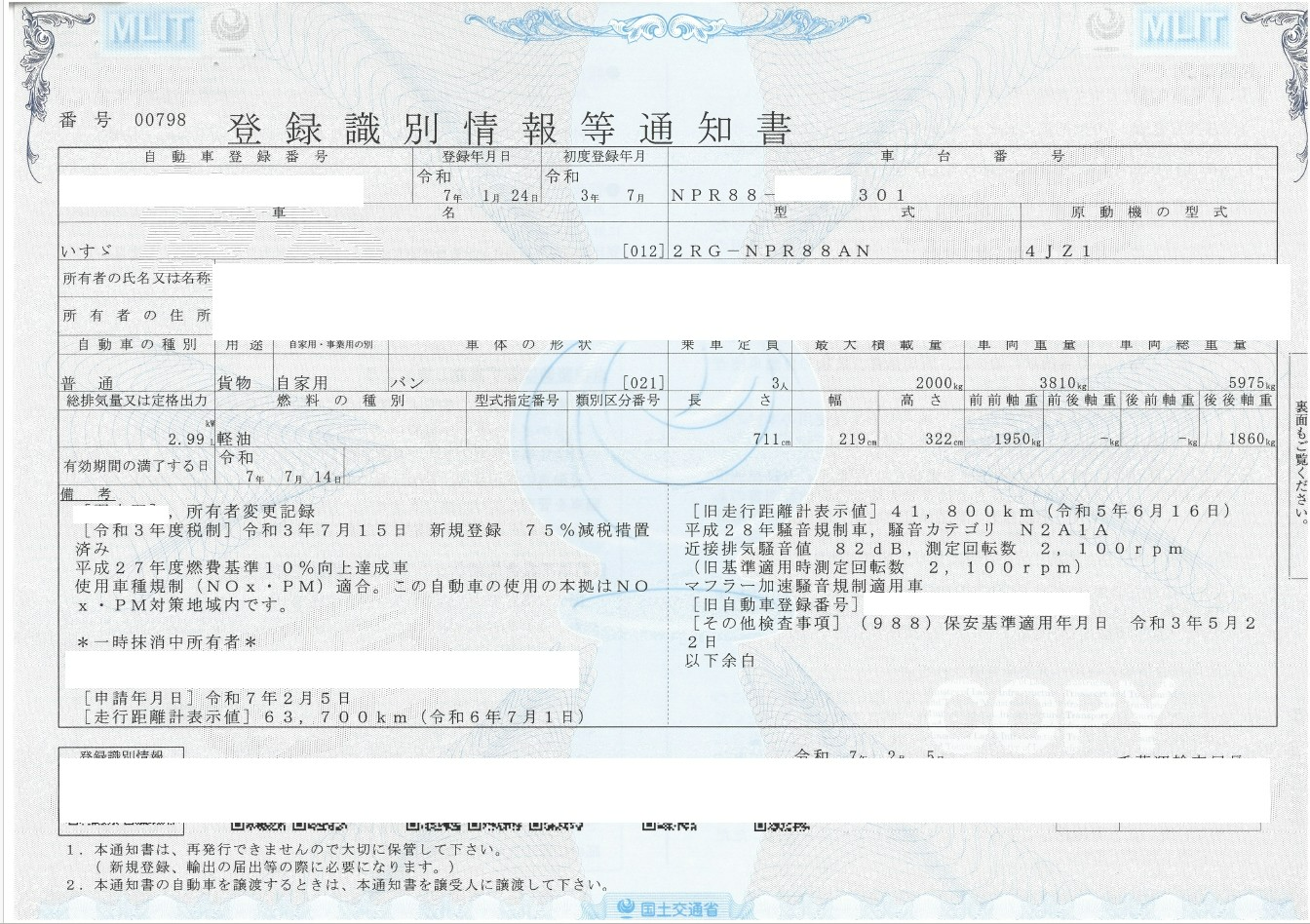Select the fuel type 軽油
Viewport: 1310px width, 924px height.
(x=234, y=440)
